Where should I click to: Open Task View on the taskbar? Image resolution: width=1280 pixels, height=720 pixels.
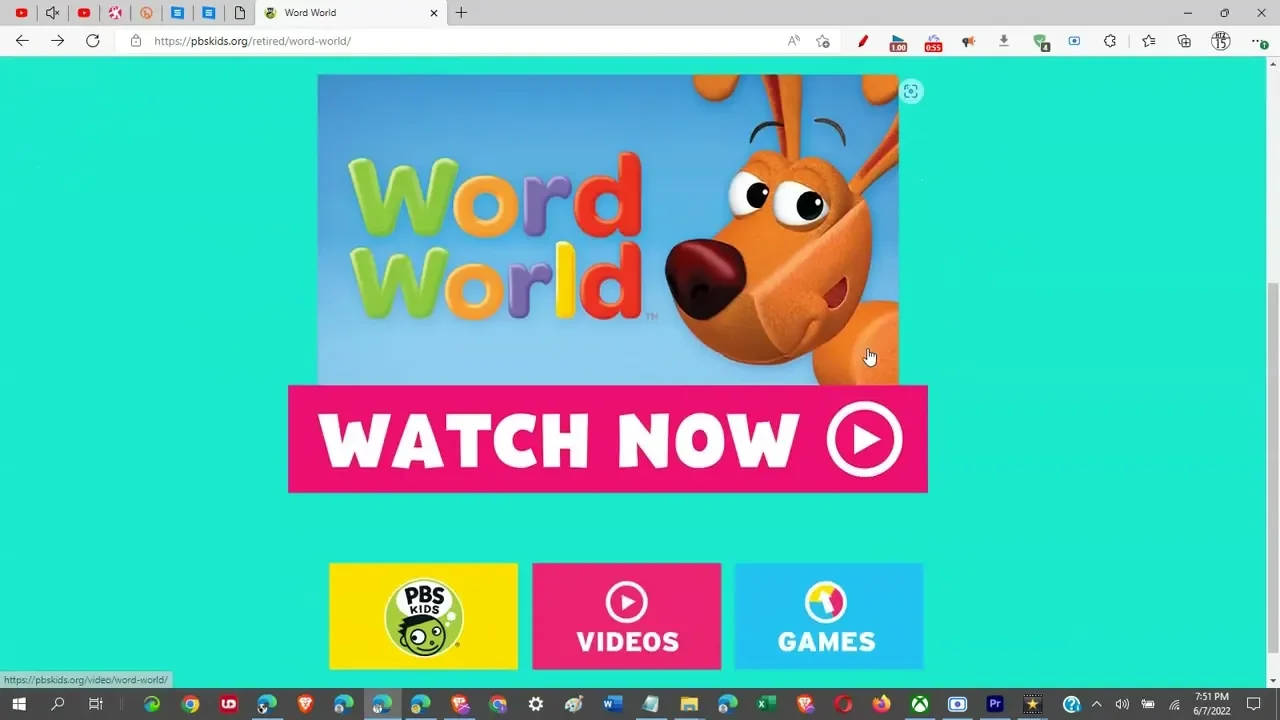click(x=95, y=704)
